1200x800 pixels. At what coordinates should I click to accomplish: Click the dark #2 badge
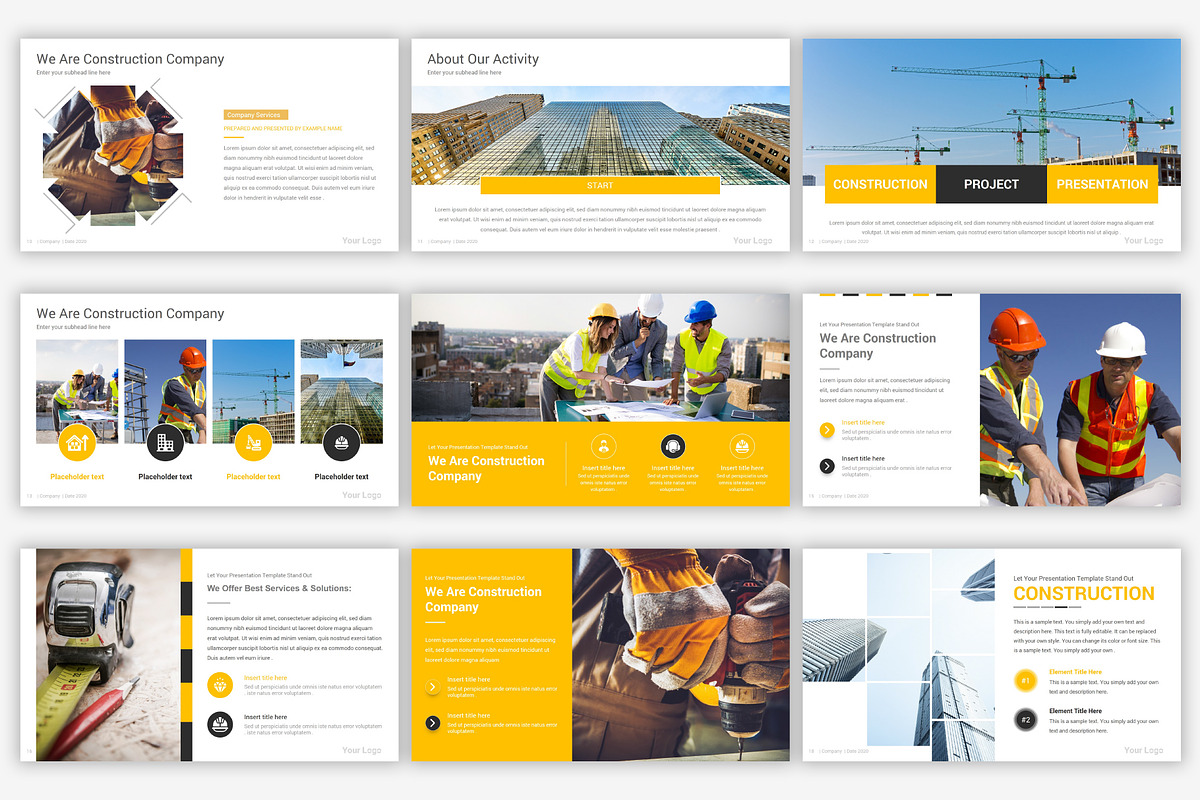(x=1025, y=719)
